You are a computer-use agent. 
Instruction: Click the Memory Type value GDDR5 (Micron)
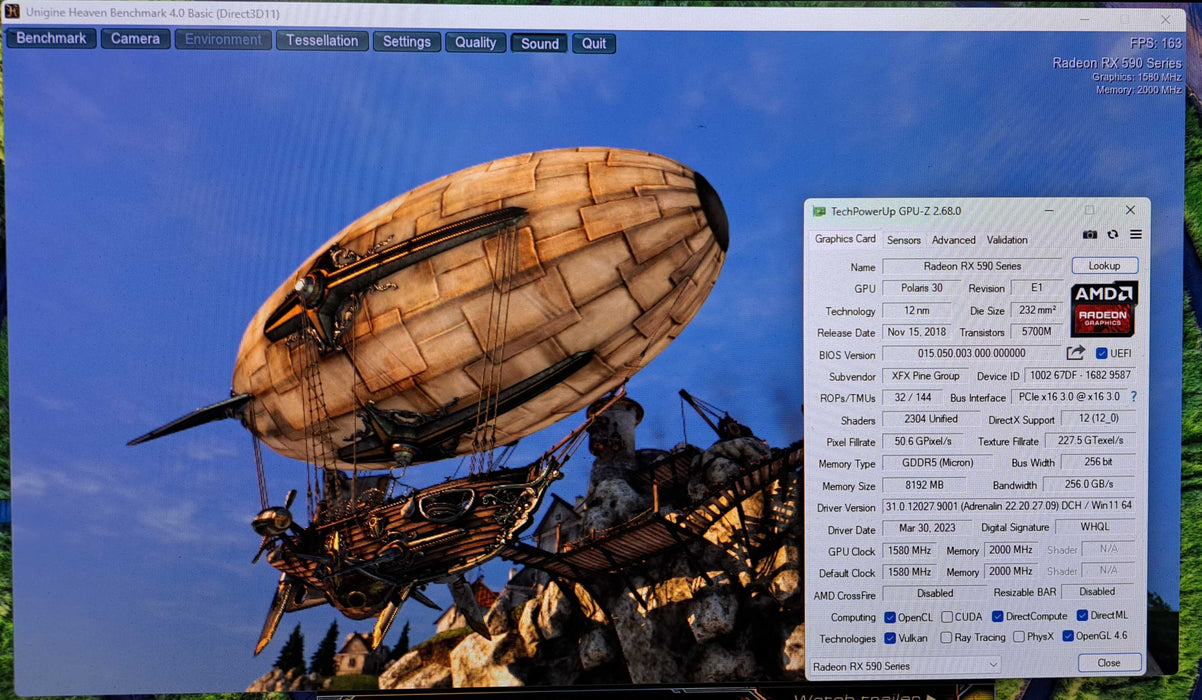click(936, 463)
